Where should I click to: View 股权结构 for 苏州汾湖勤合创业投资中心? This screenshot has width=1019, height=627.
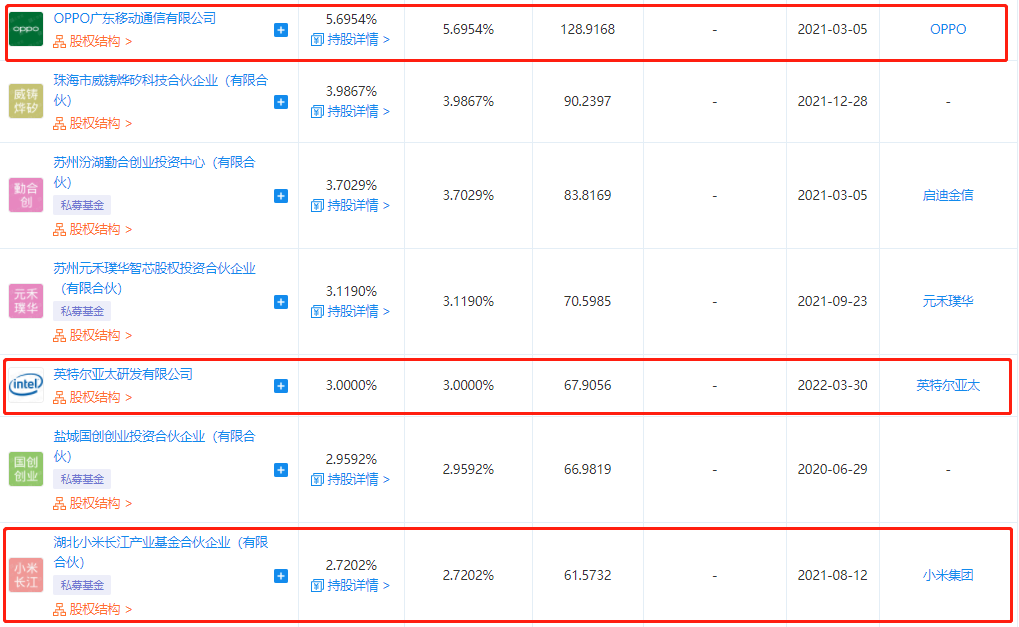point(93,229)
